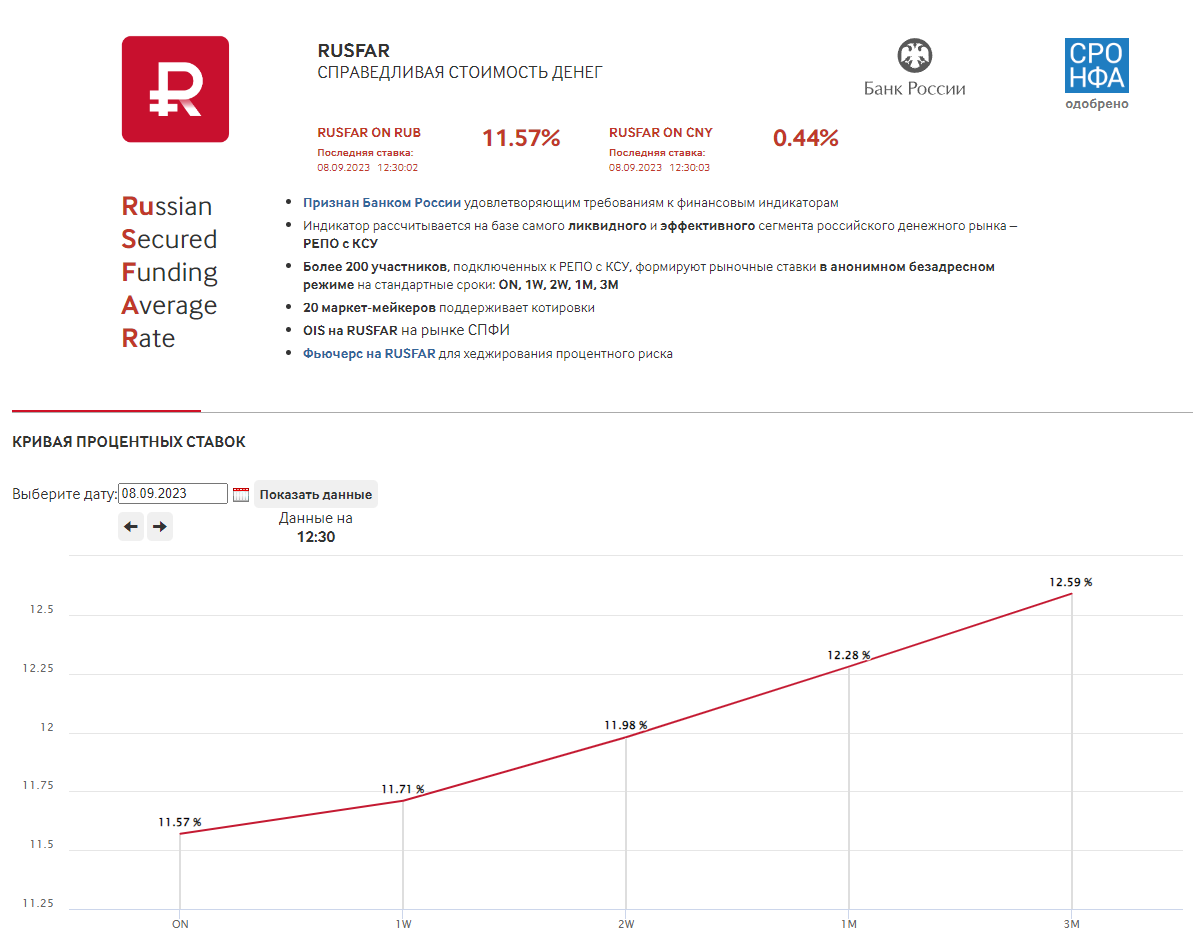Focus the date field showing 08.09.2023
The height and width of the screenshot is (943, 1202).
coord(173,493)
